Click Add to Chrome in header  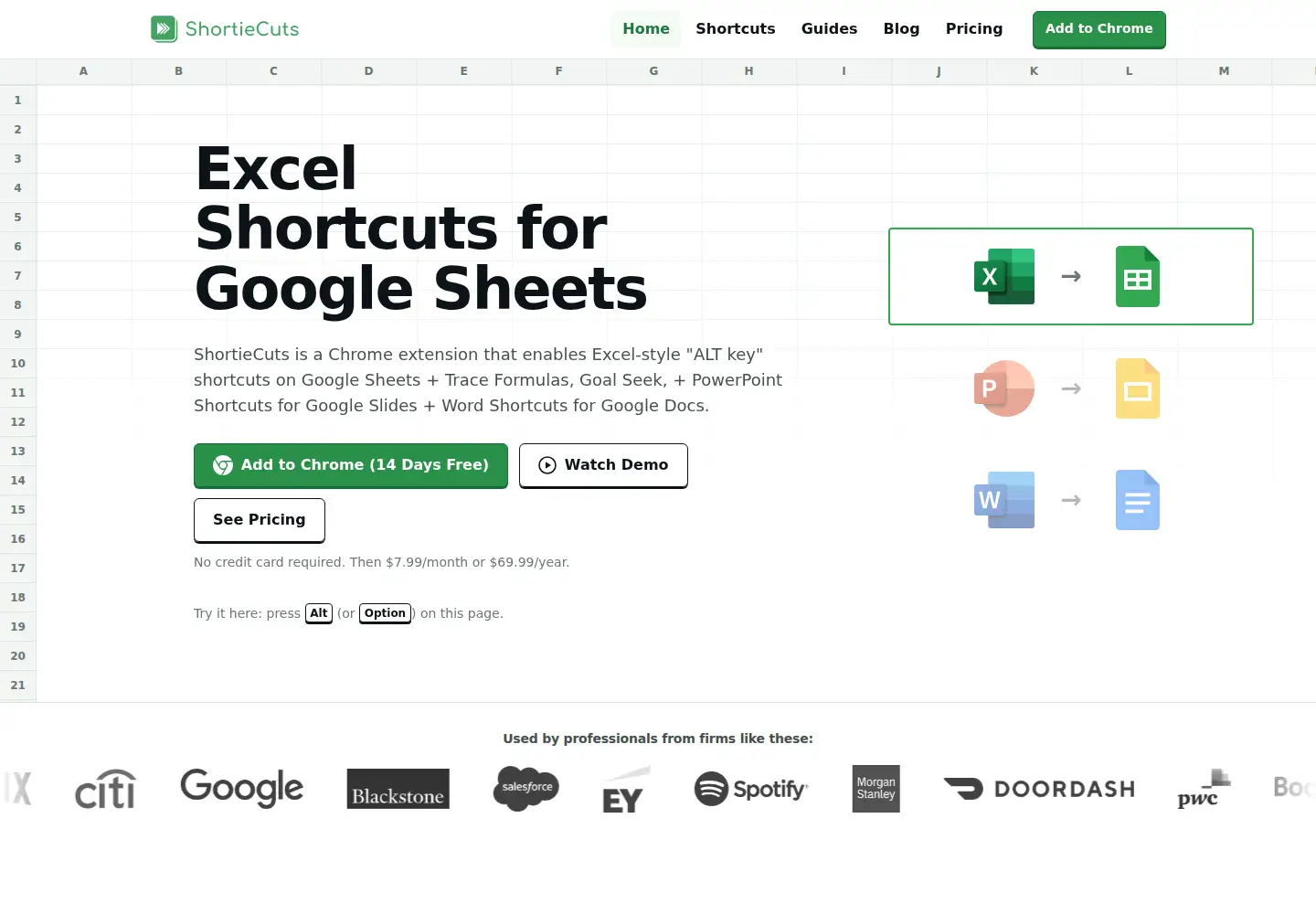(1099, 29)
